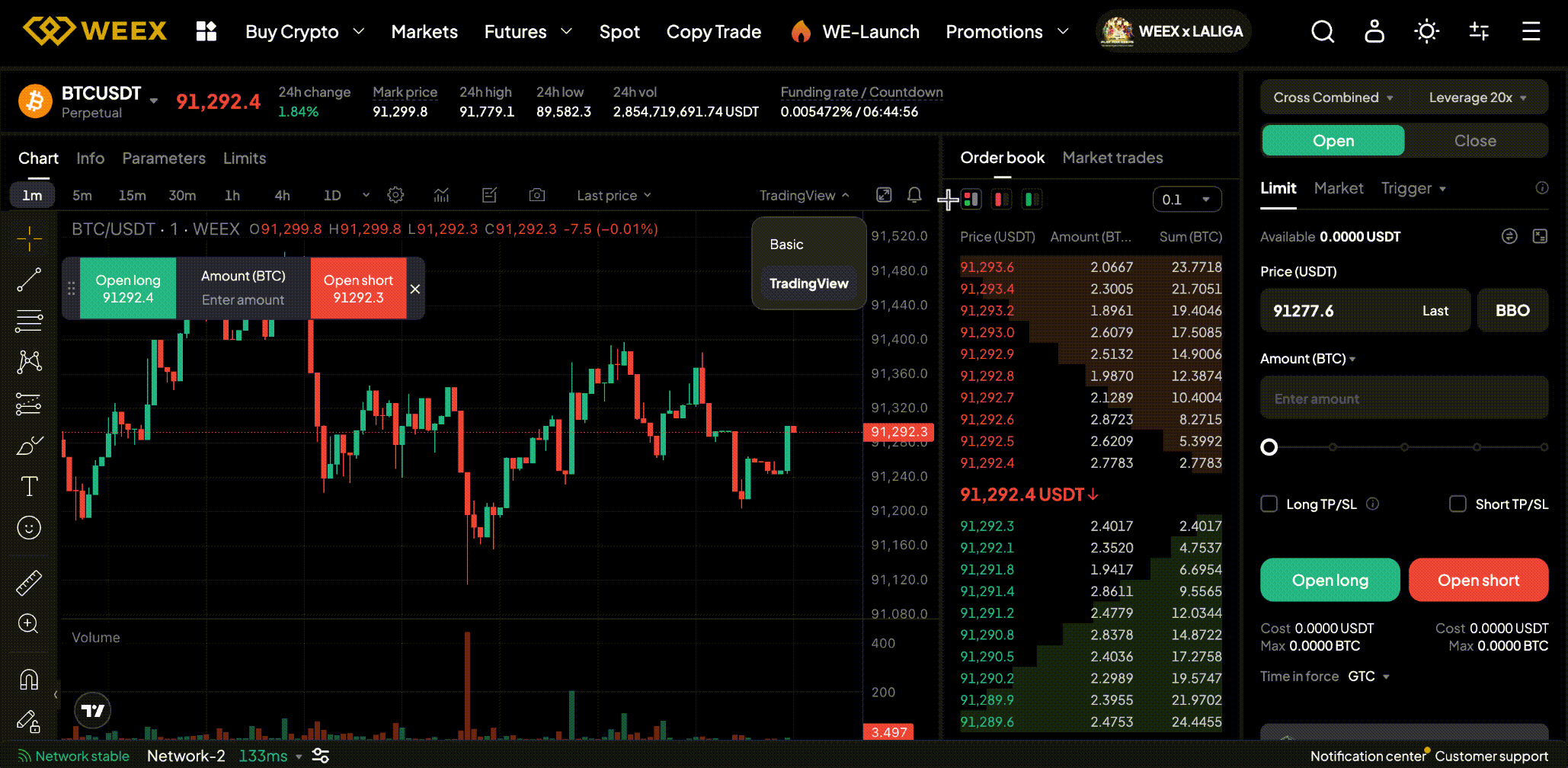
Task: Select the ruler measure tool
Action: point(29,583)
